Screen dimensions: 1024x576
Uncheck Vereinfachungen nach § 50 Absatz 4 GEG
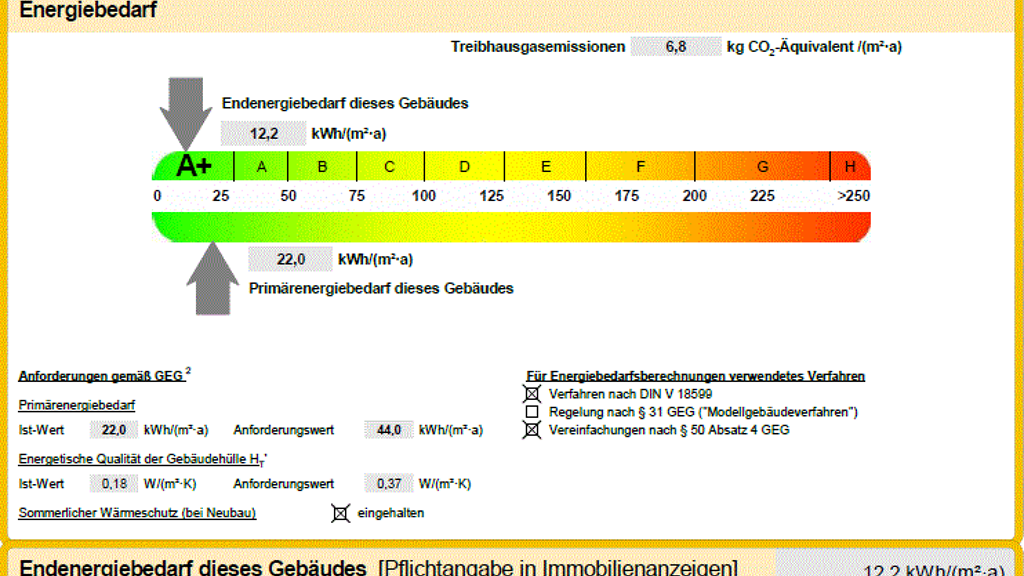532,430
